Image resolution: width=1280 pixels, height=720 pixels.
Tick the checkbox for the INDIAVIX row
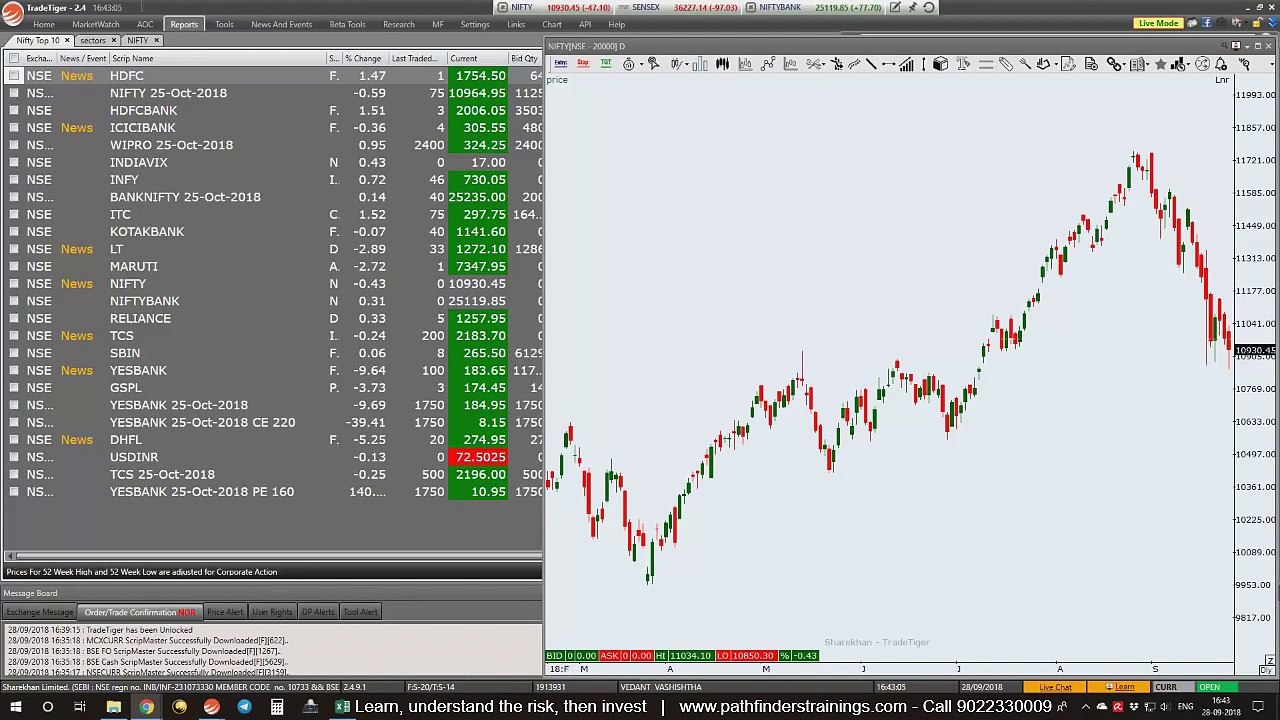(14, 162)
